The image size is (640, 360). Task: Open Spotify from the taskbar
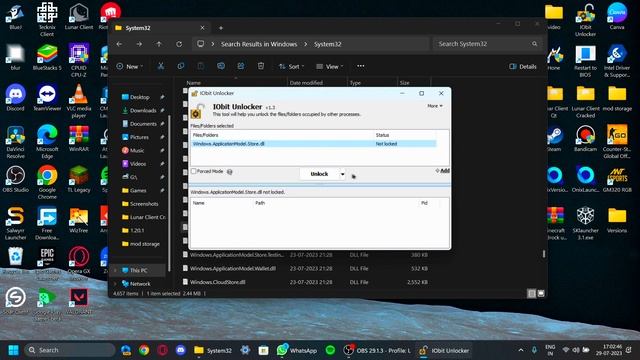[330, 350]
